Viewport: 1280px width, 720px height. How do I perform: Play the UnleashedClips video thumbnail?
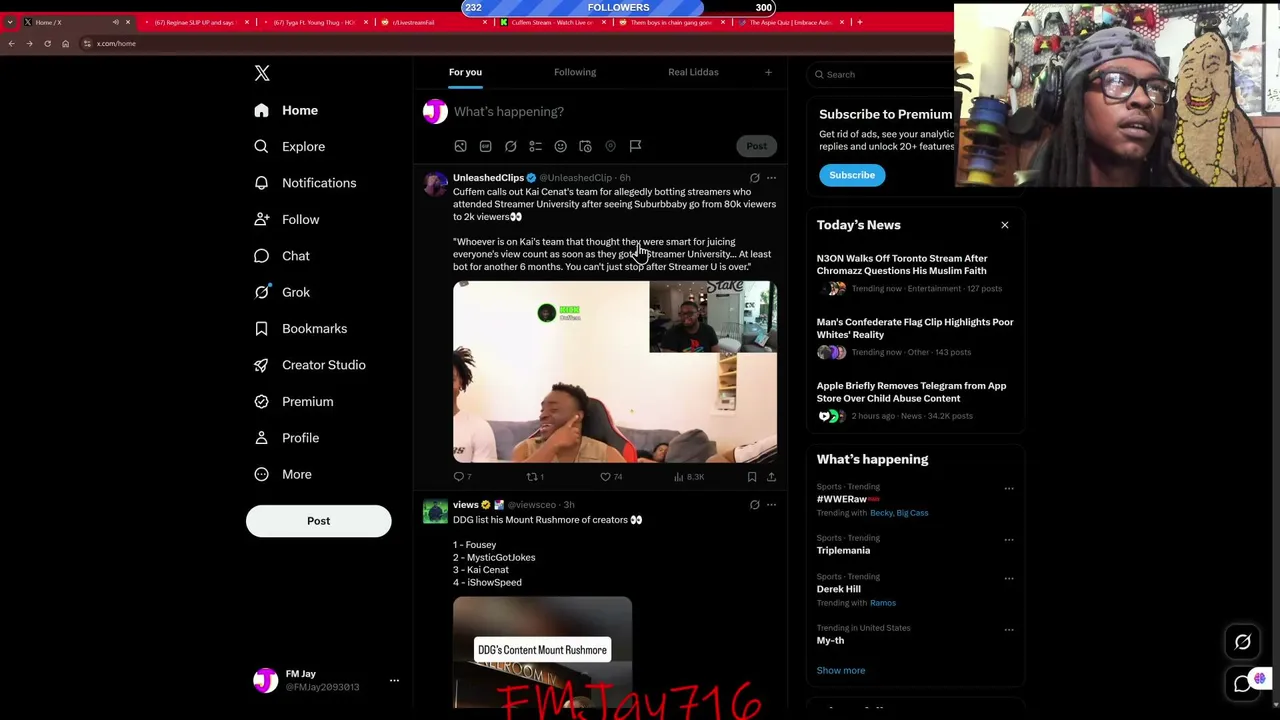click(x=615, y=372)
